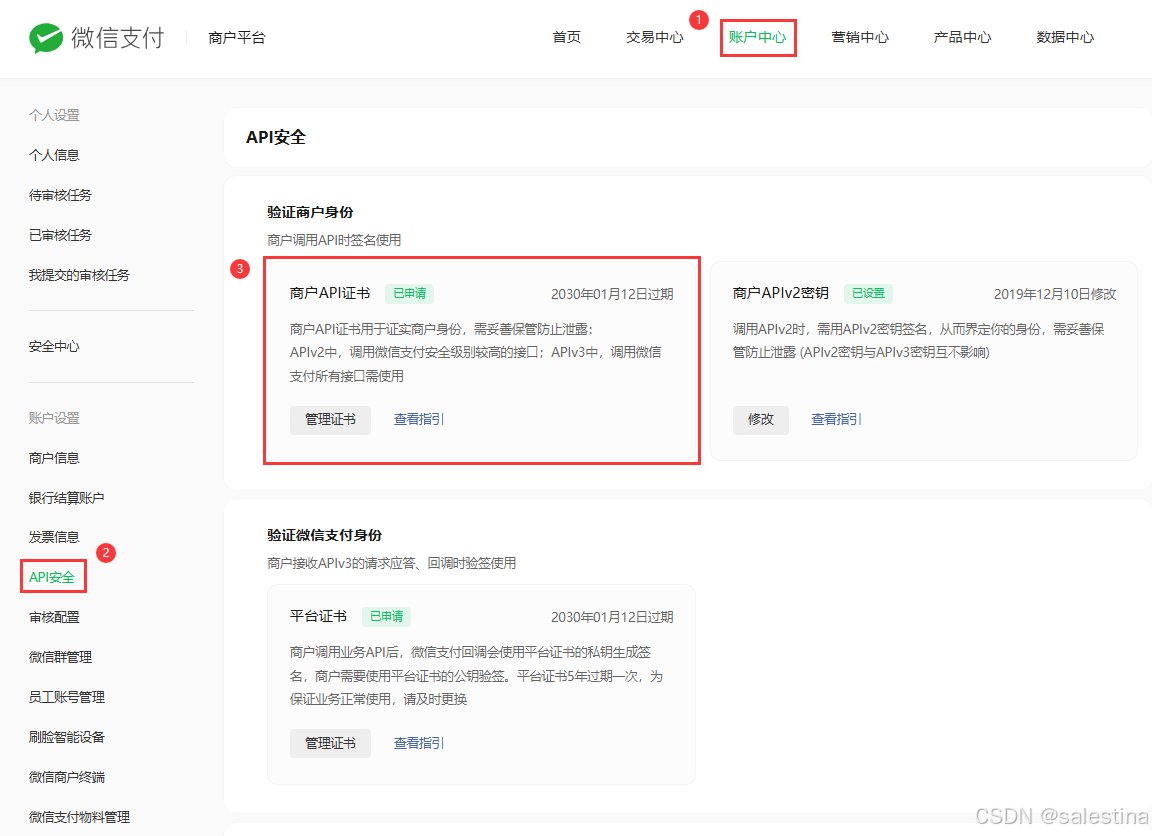Open 银行结算账户 sidebar item

[66, 498]
